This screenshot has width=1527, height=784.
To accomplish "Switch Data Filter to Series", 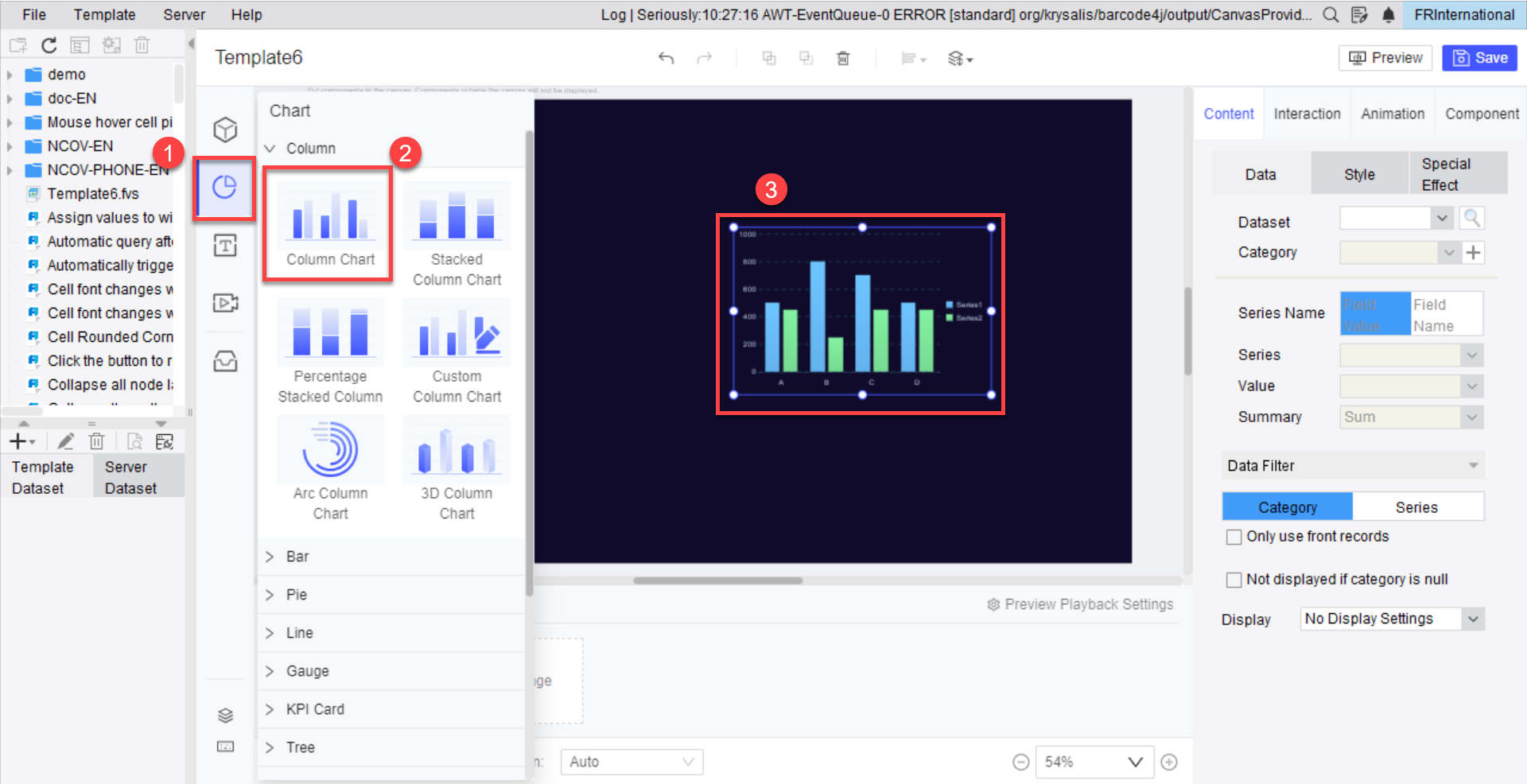I will (1417, 507).
